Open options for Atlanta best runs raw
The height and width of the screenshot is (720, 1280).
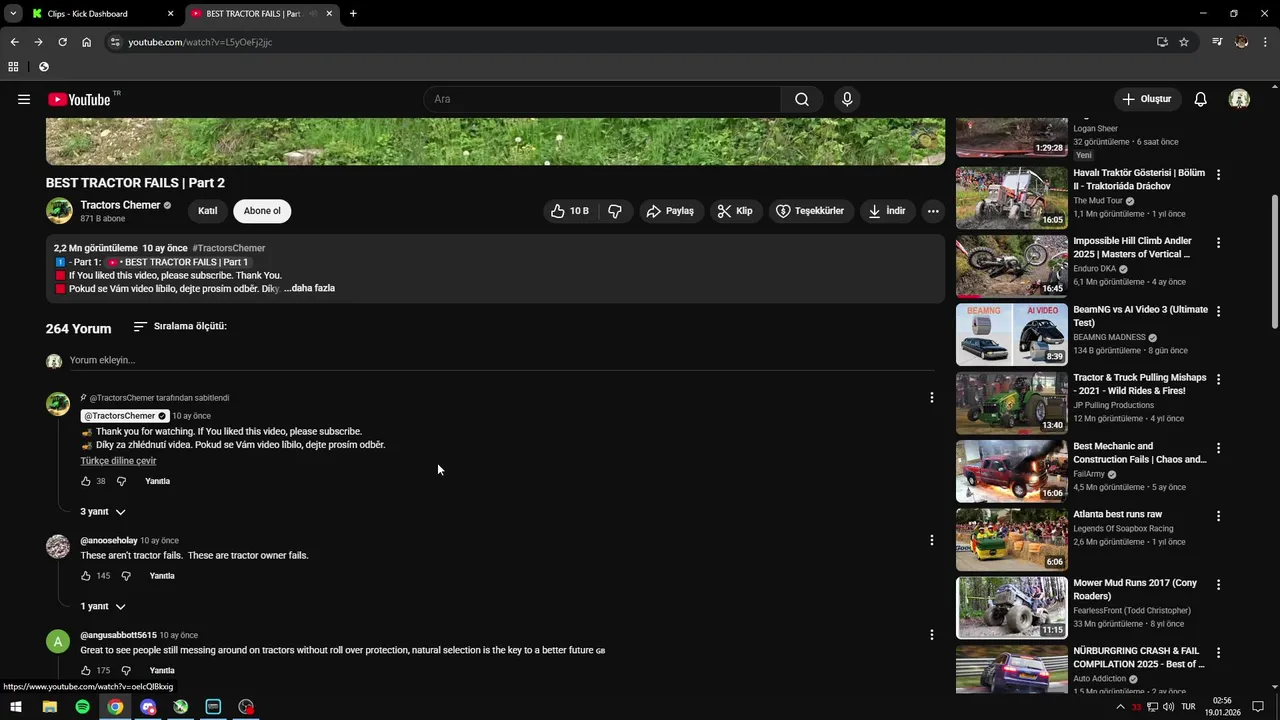pyautogui.click(x=1218, y=516)
